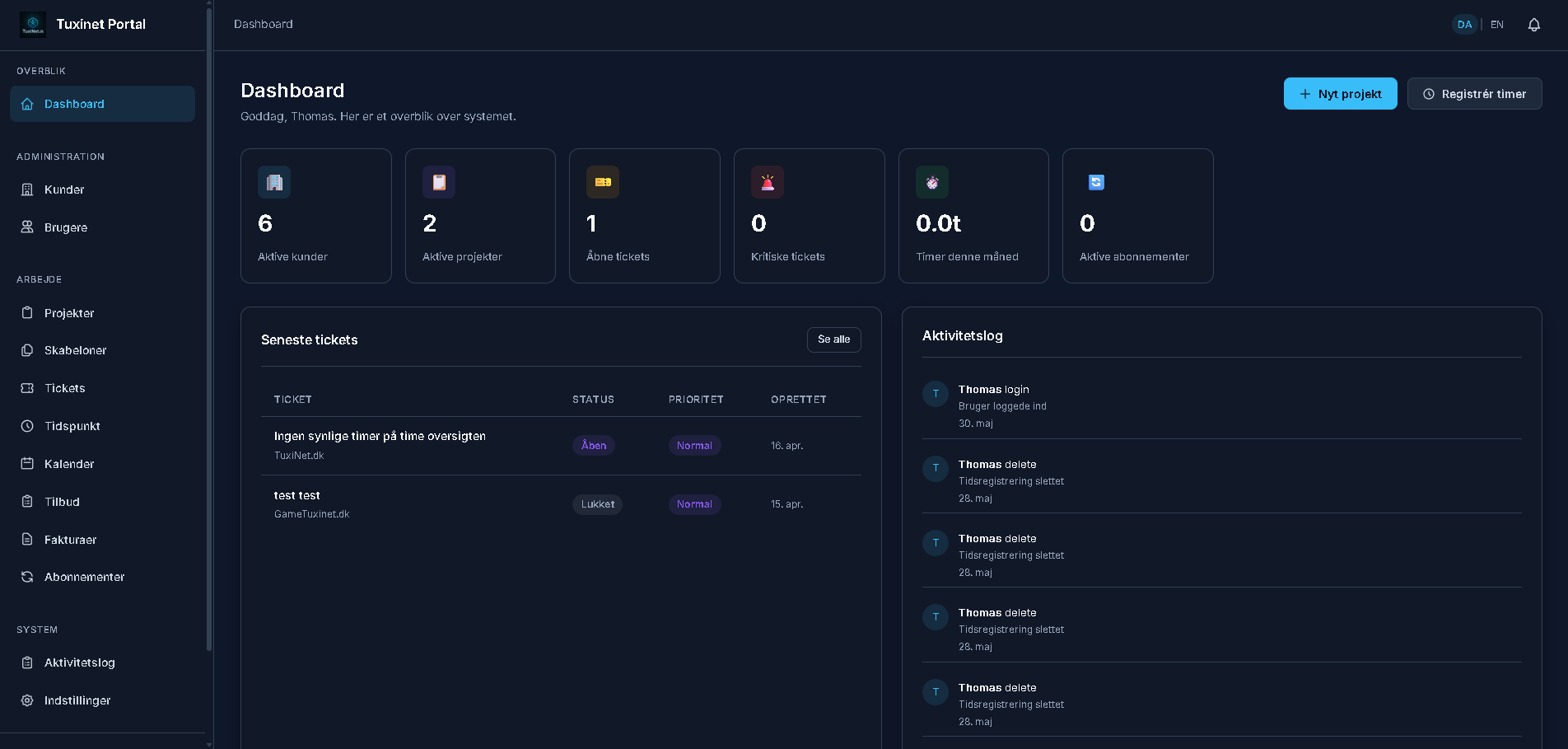The height and width of the screenshot is (749, 1568).
Task: Open Brugere section
Action: [102, 227]
